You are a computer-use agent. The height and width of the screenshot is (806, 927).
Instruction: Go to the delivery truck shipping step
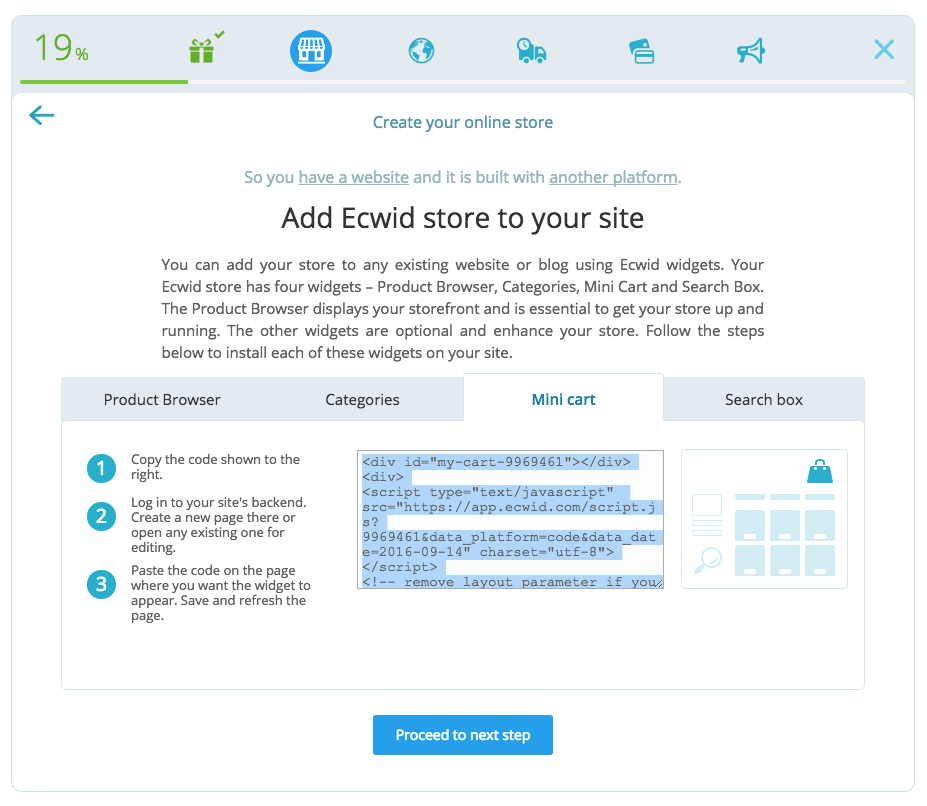coord(531,51)
